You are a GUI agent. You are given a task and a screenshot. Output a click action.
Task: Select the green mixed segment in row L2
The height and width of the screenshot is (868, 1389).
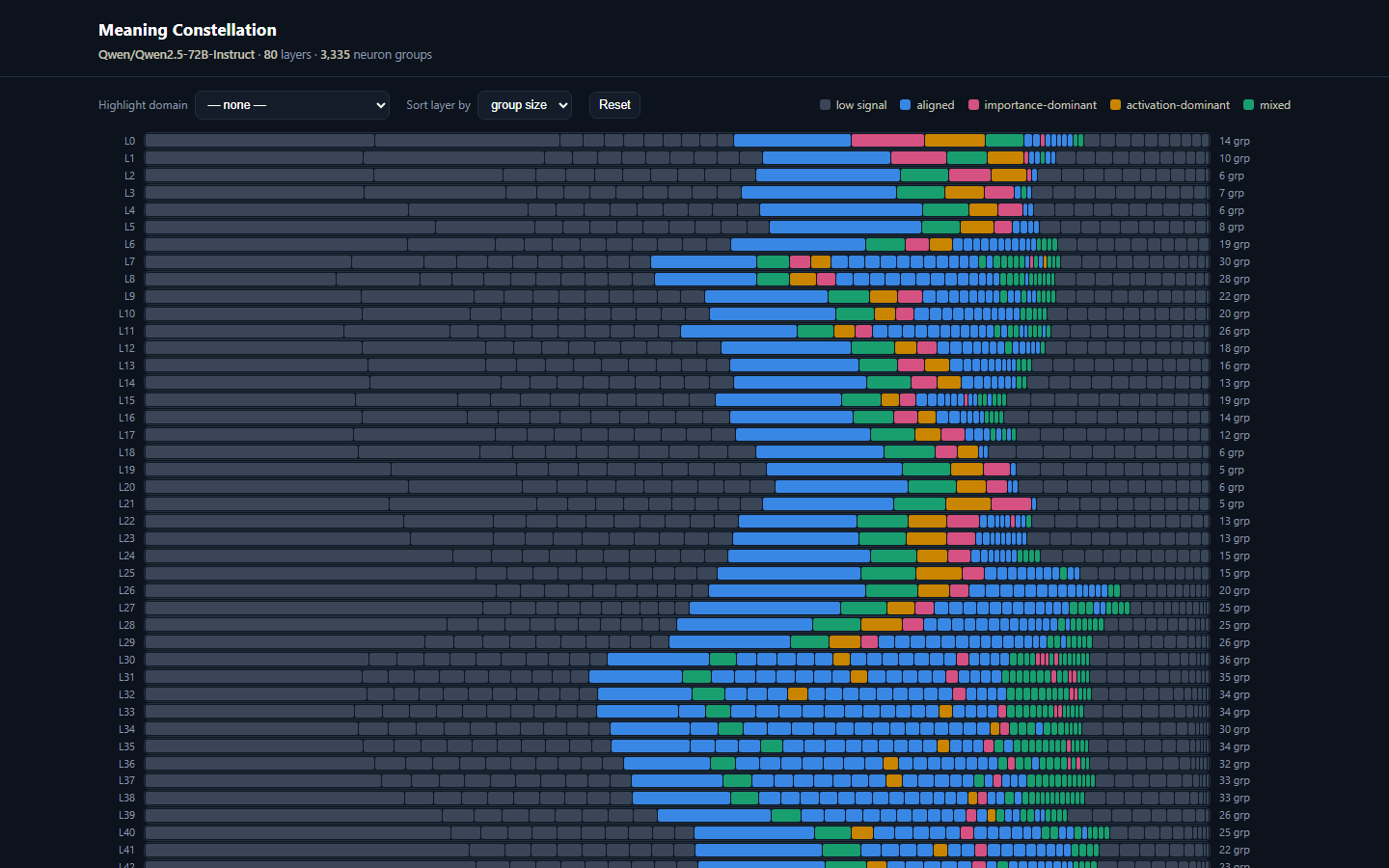(x=924, y=176)
